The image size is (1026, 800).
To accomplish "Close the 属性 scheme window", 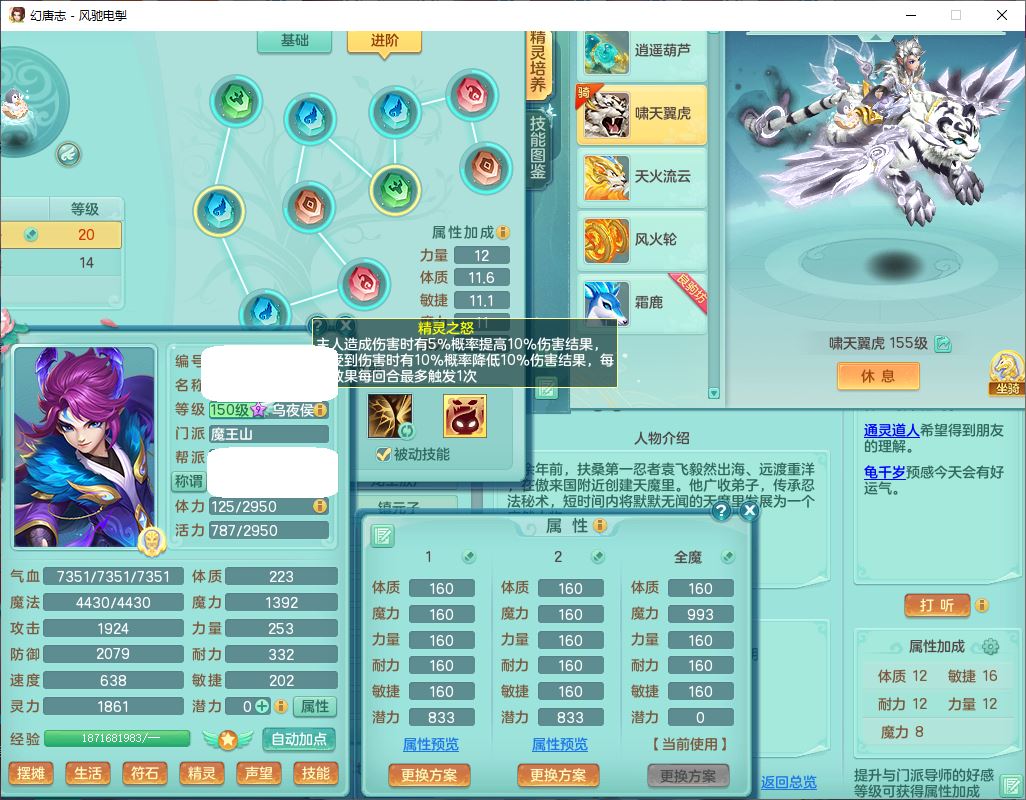I will [x=749, y=511].
